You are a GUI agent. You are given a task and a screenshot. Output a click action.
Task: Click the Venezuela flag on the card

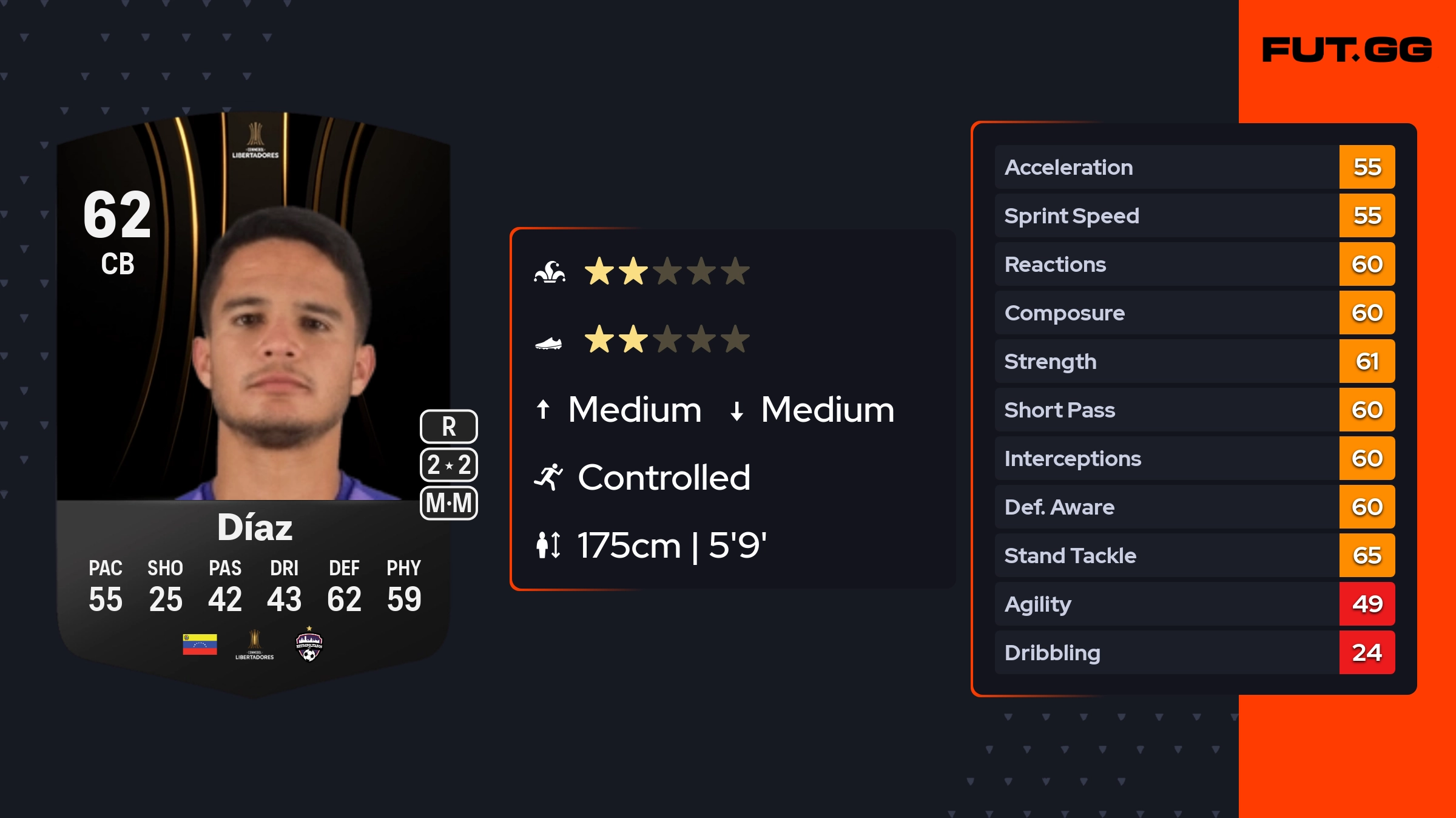[x=200, y=644]
